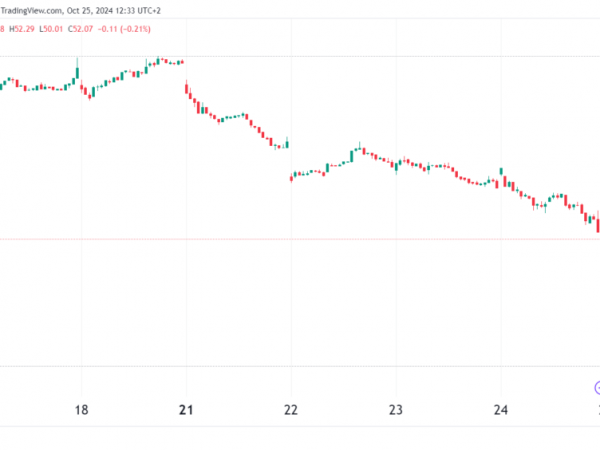Click the green candle peak between dates 22 and 23

[x=359, y=150]
